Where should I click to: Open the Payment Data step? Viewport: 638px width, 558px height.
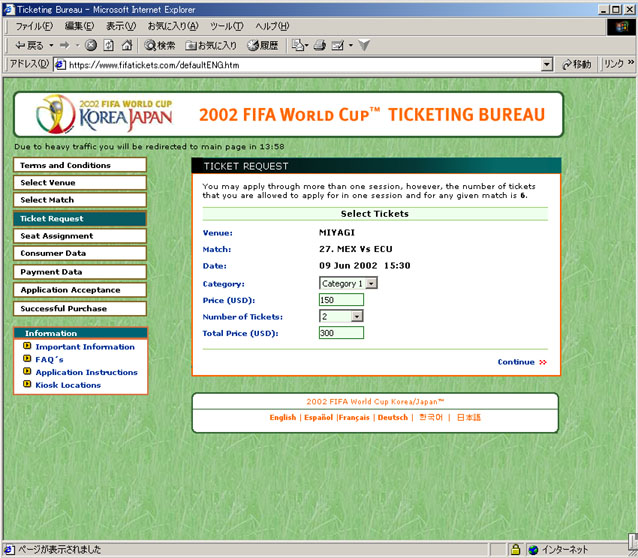tap(80, 271)
